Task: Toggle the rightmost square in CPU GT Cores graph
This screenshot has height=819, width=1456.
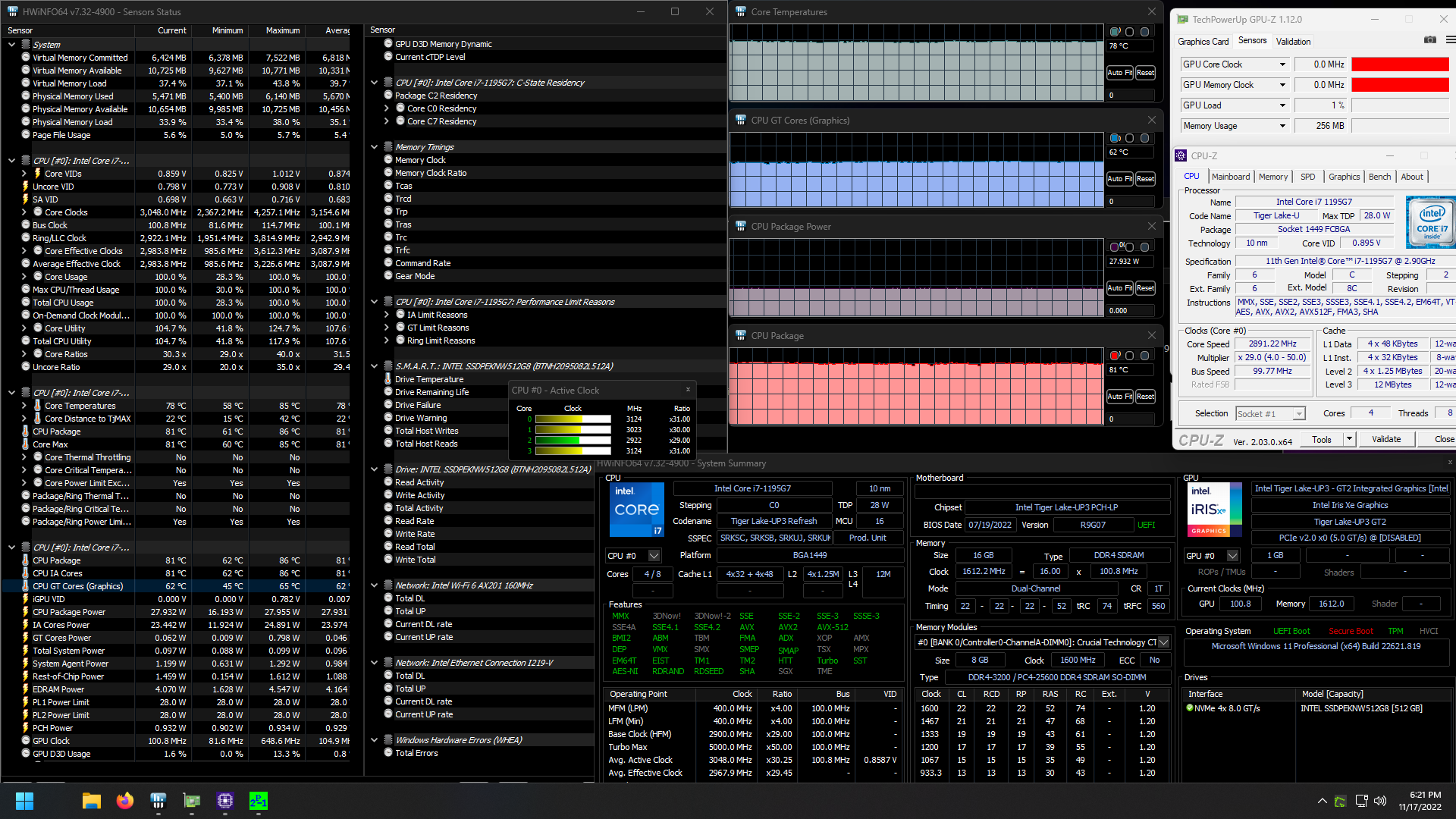Action: point(1145,138)
